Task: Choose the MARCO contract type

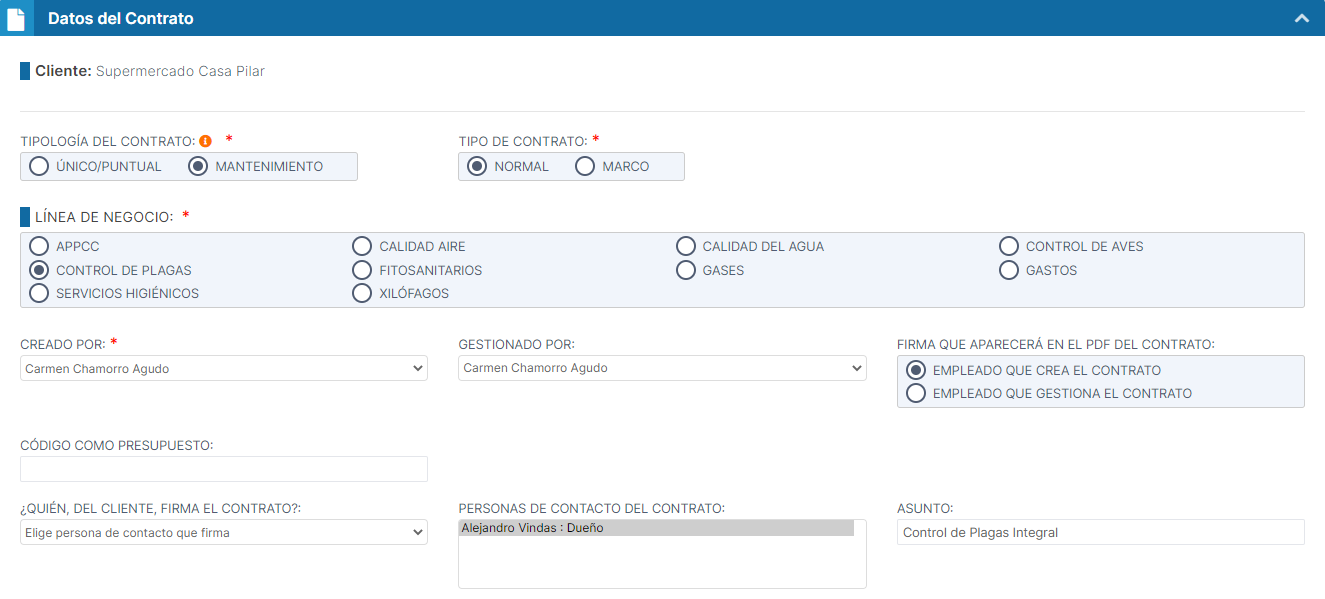Action: pos(585,167)
